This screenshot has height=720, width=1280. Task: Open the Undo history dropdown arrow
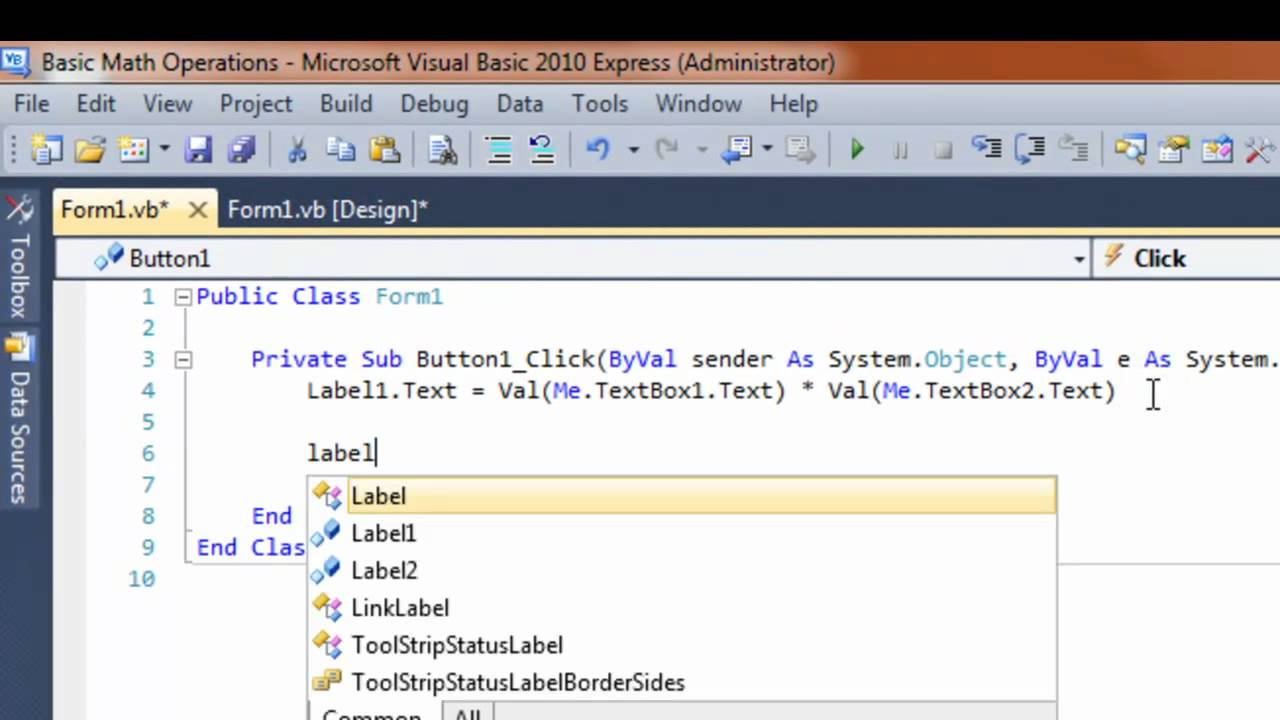click(633, 150)
